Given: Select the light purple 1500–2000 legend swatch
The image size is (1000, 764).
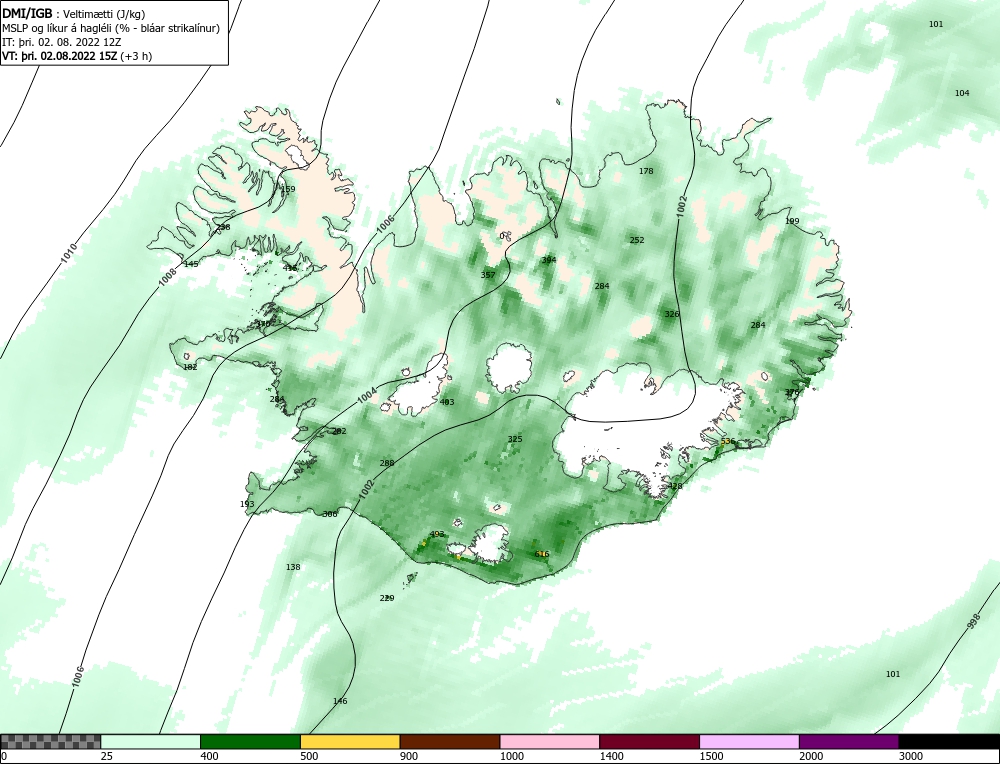Looking at the screenshot, I should click(749, 741).
